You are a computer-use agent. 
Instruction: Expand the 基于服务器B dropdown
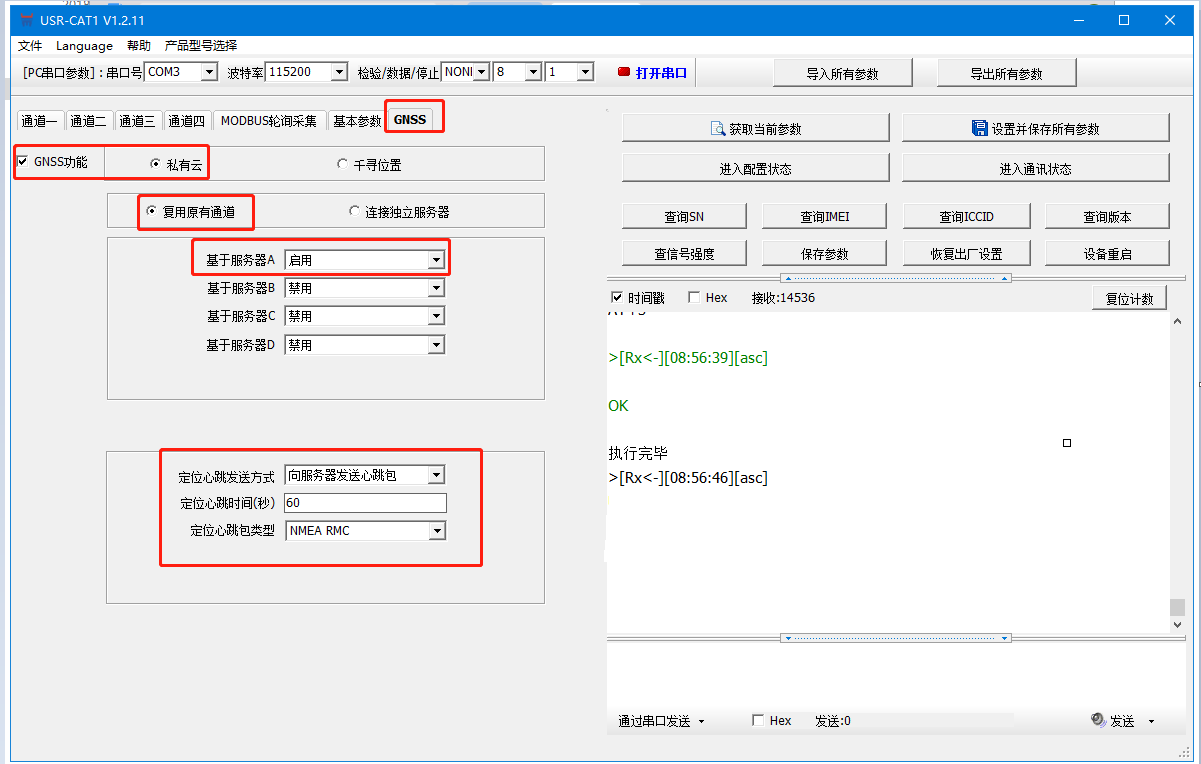coord(436,288)
